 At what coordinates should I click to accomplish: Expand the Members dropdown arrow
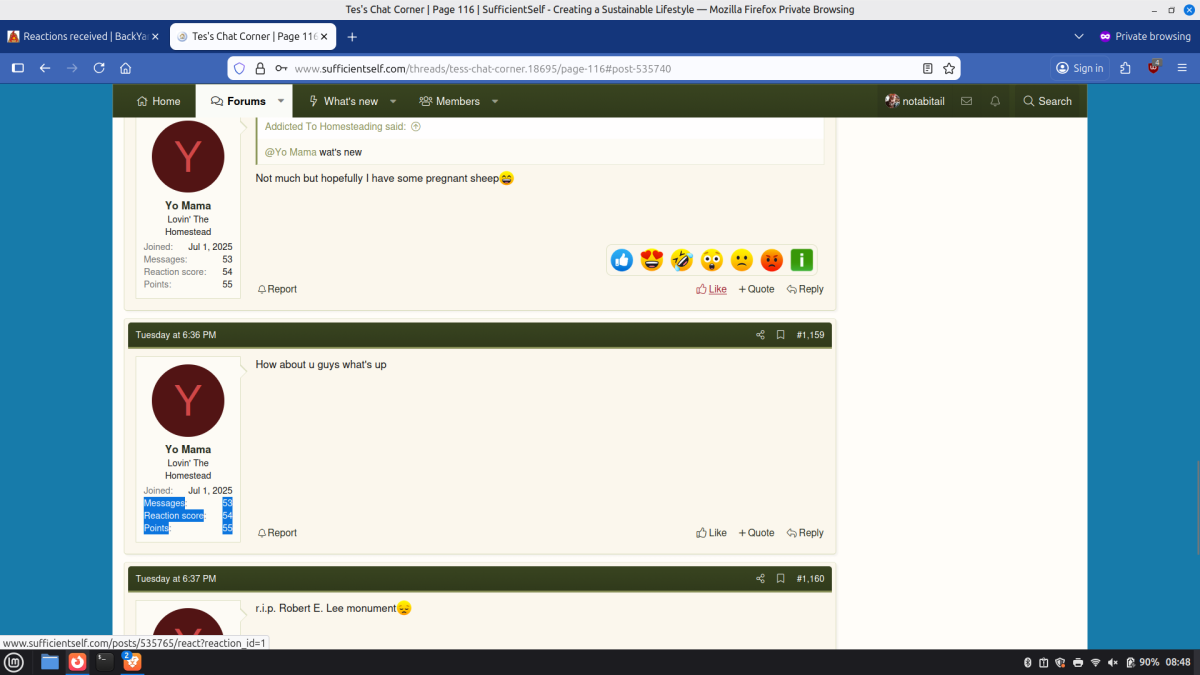(495, 101)
